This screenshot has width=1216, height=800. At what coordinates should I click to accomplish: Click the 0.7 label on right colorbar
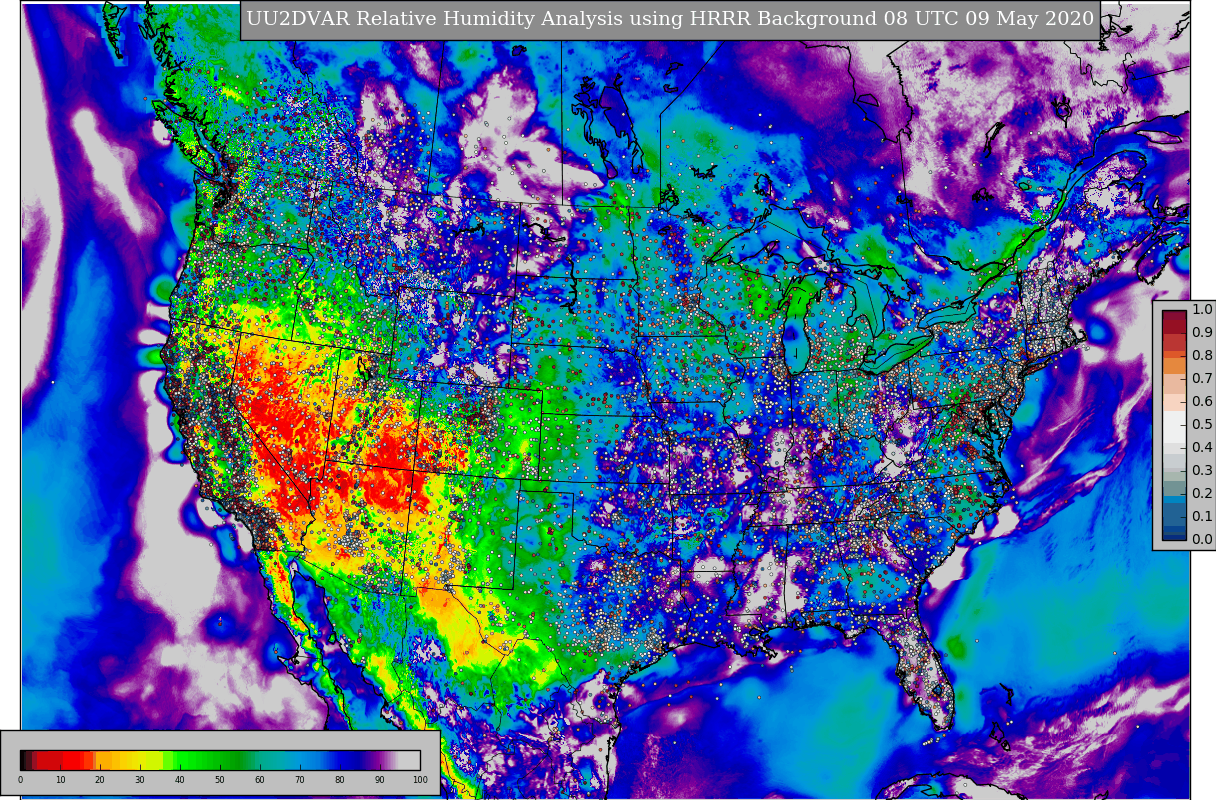1202,379
